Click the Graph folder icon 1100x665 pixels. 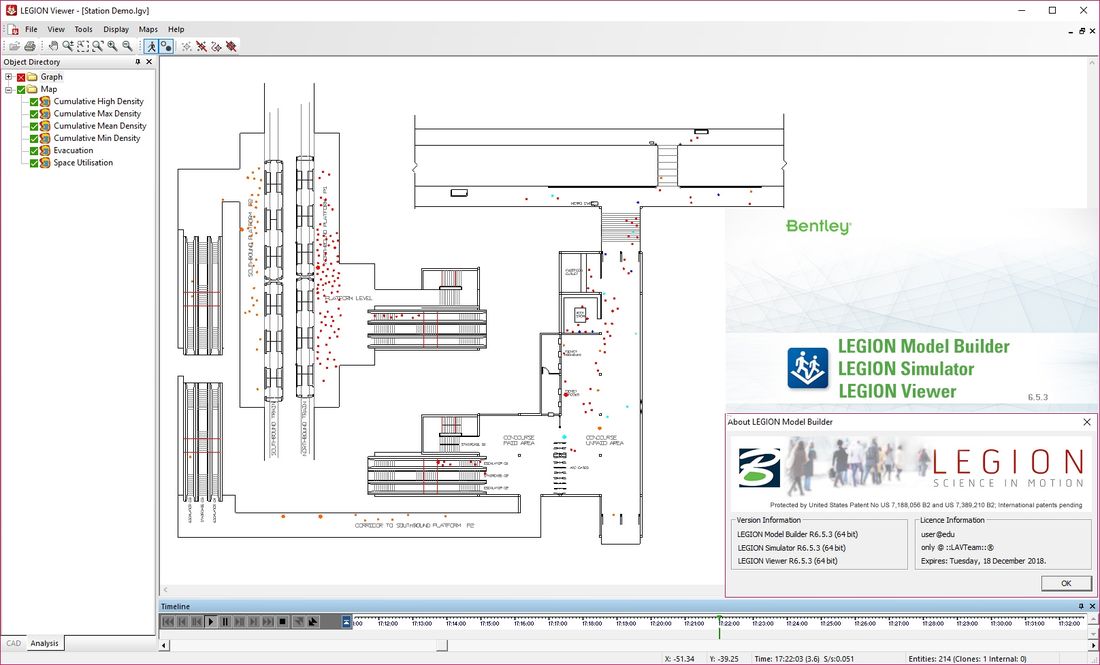(x=32, y=77)
